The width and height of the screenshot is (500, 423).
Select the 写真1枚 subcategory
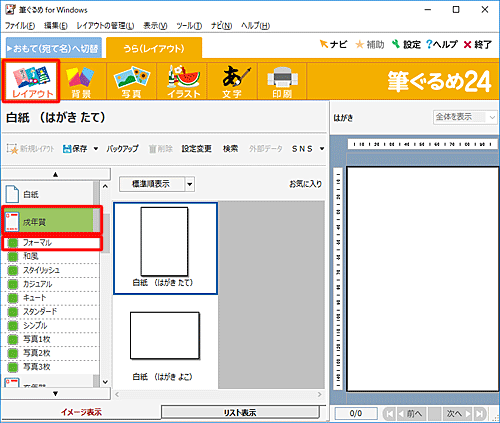click(51, 339)
